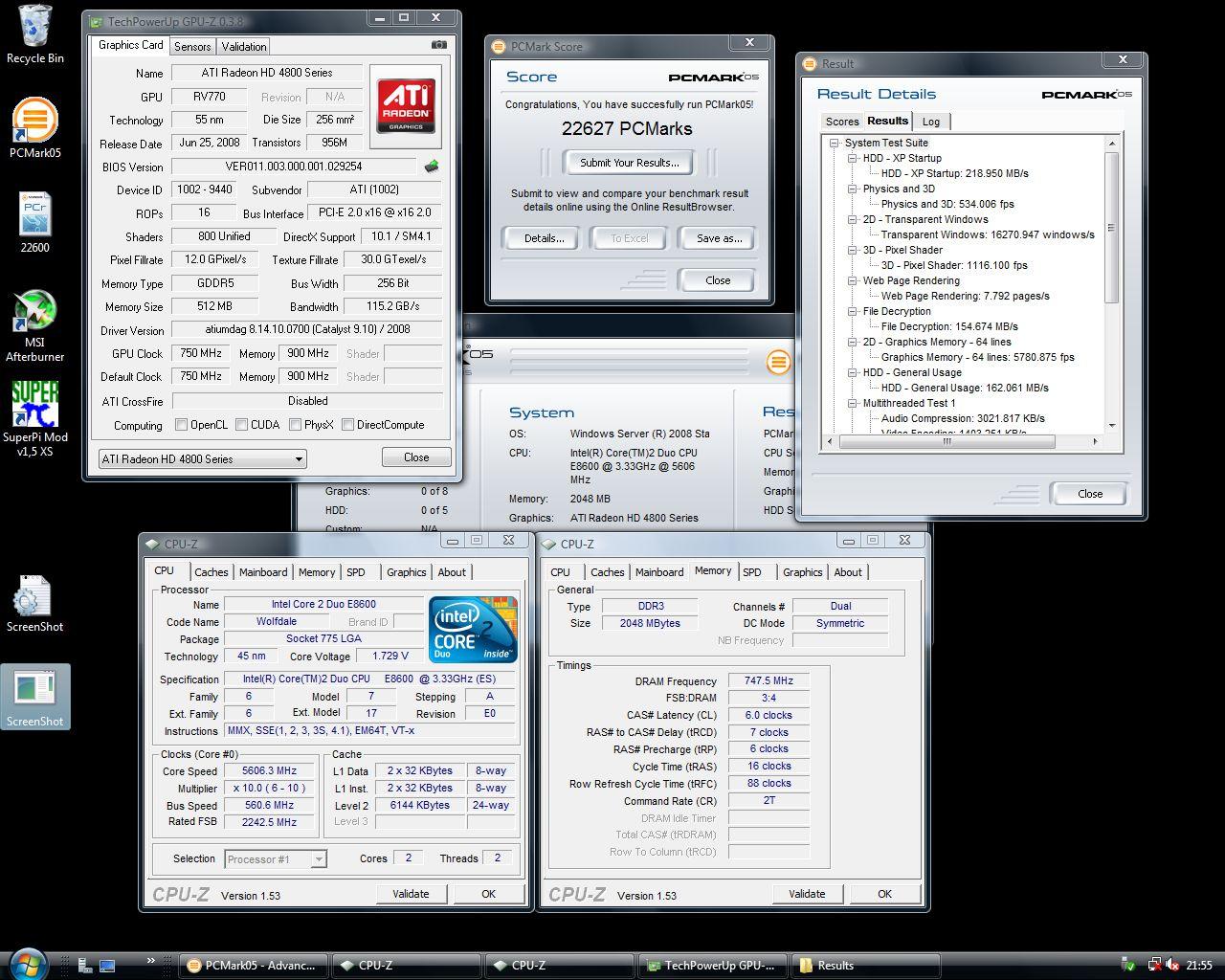This screenshot has width=1225, height=980.
Task: Open the 22600 PCMark result file icon
Action: [35, 223]
